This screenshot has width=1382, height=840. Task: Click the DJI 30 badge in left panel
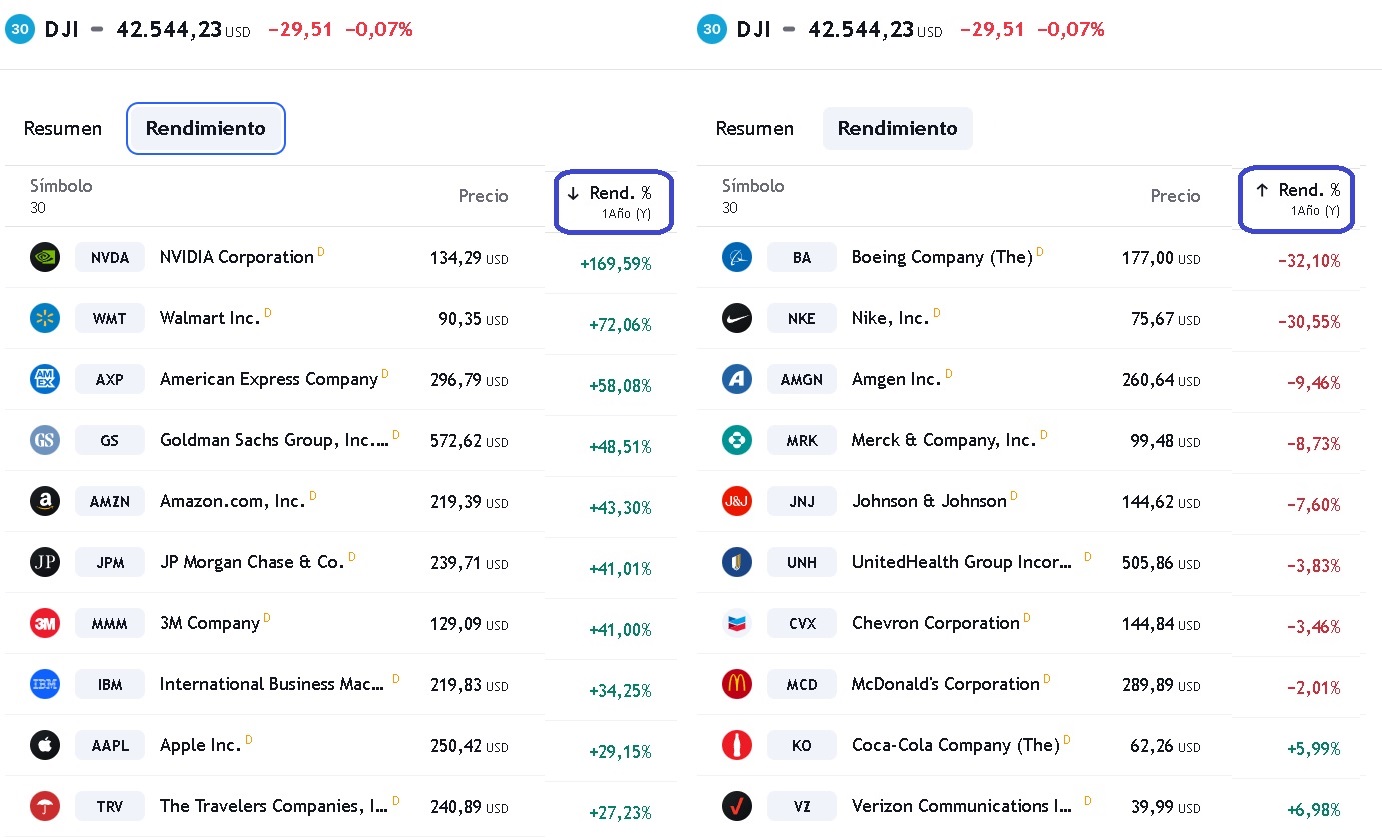click(20, 29)
